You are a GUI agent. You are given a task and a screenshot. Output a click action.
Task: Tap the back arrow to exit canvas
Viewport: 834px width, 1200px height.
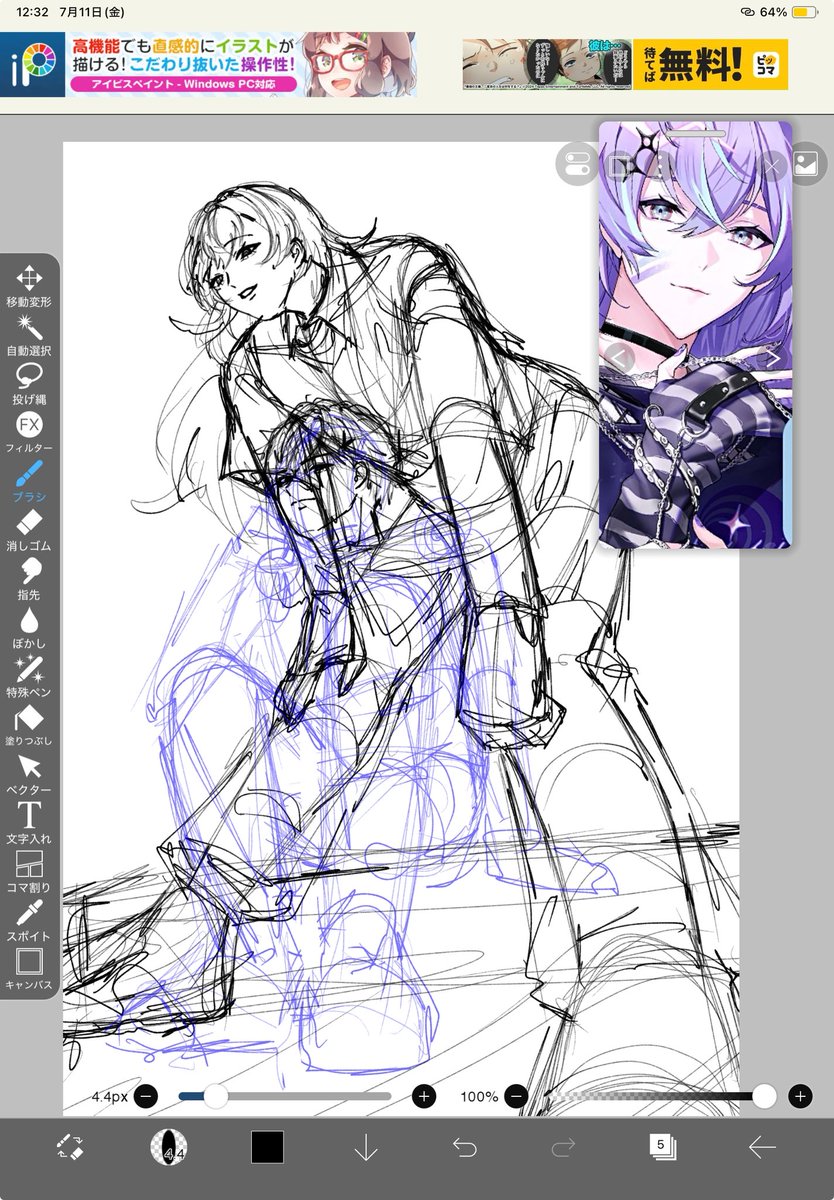[x=763, y=1147]
